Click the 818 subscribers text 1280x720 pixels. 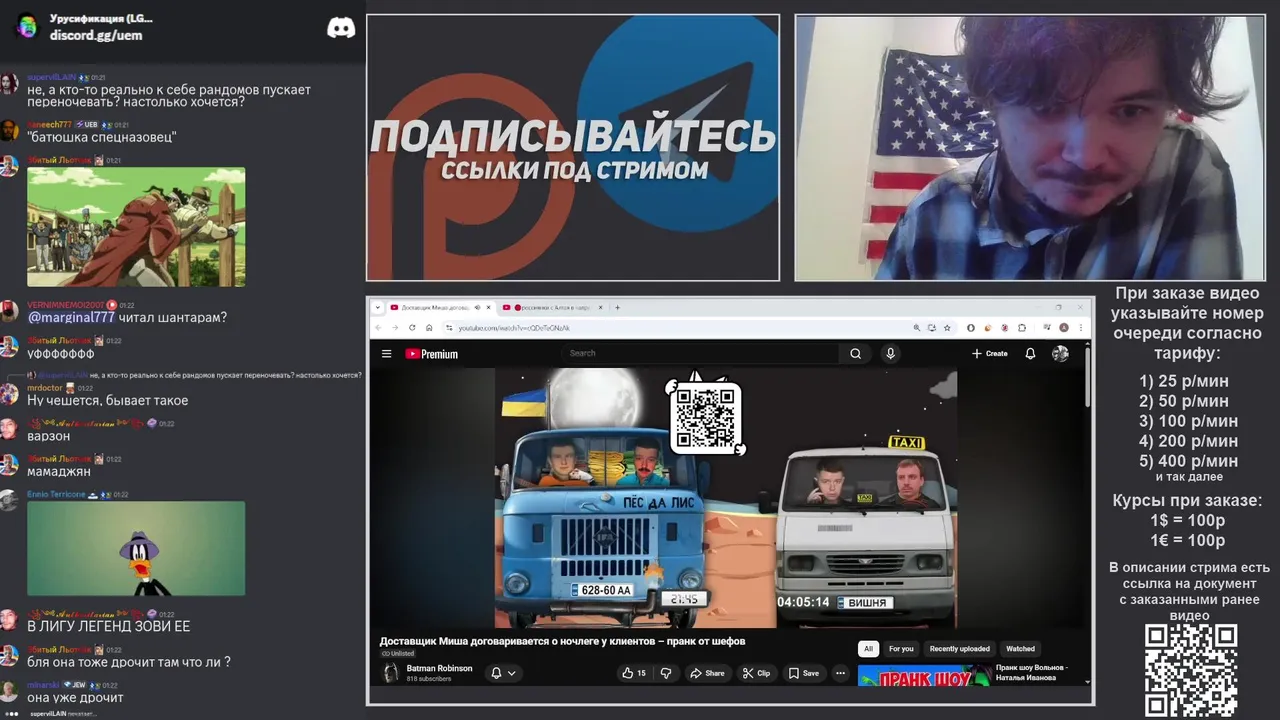coord(428,679)
